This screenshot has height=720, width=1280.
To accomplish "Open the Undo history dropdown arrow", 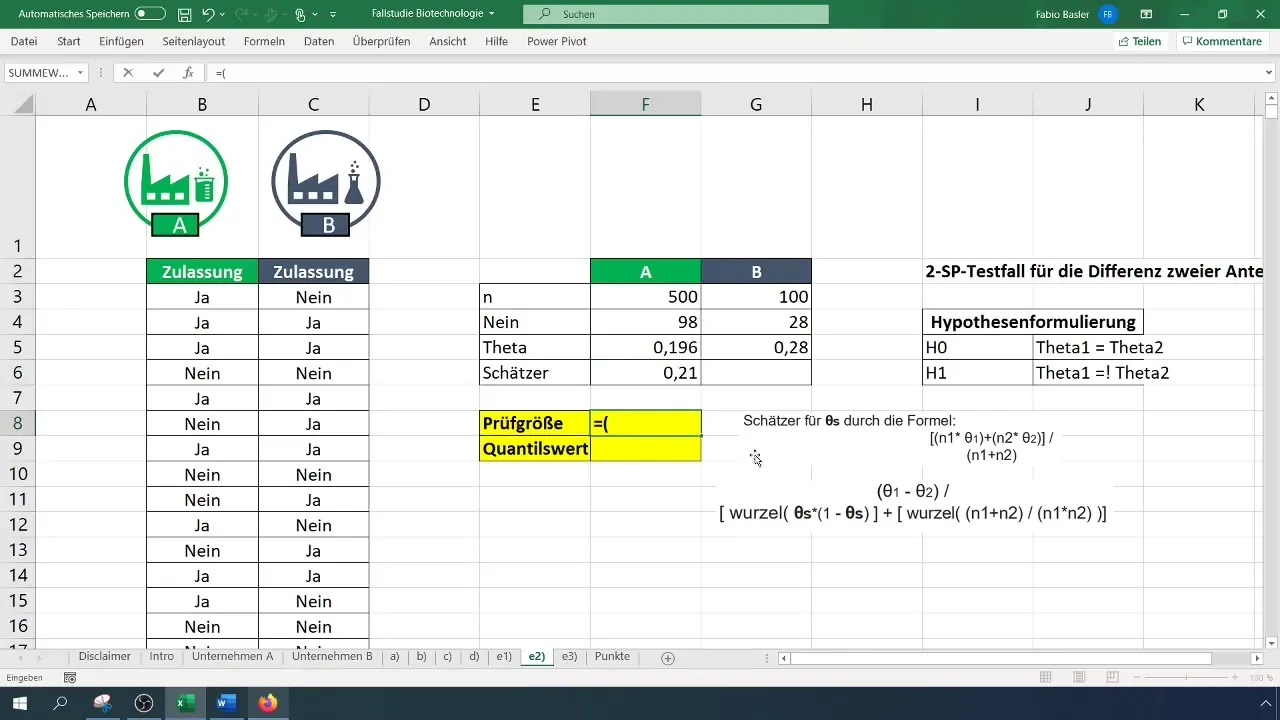I will (223, 14).
